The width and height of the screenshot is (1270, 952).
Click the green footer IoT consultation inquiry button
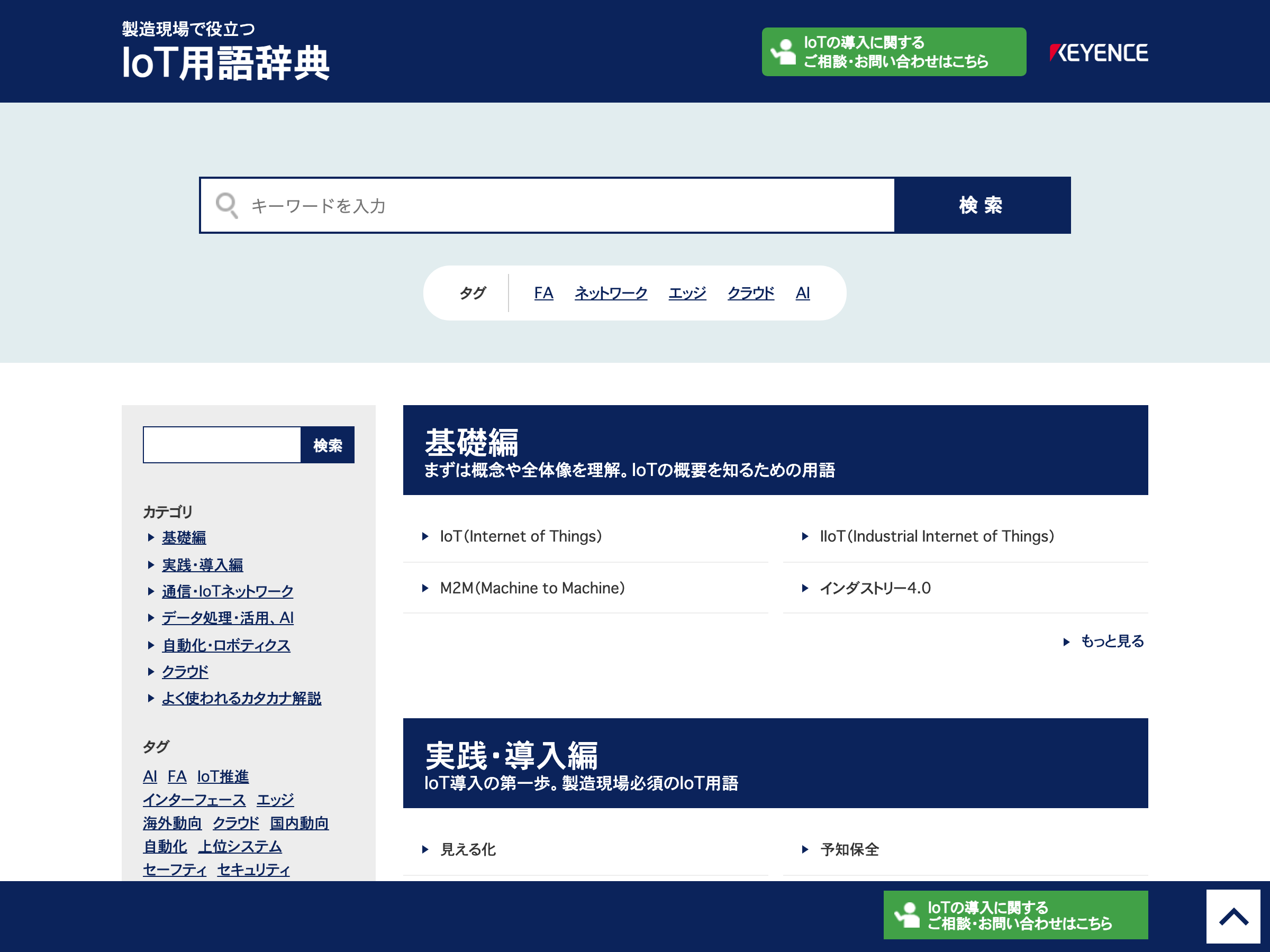tap(1015, 914)
